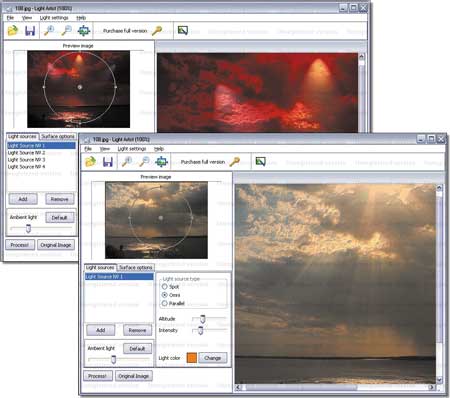
Task: Select Parallel light source type
Action: point(164,303)
